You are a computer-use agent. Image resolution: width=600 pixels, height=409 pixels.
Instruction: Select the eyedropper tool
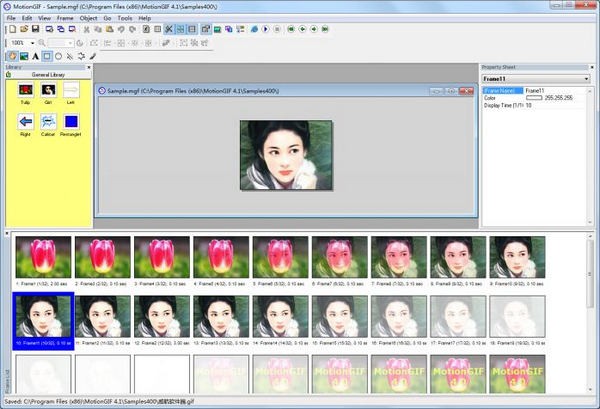[92, 56]
